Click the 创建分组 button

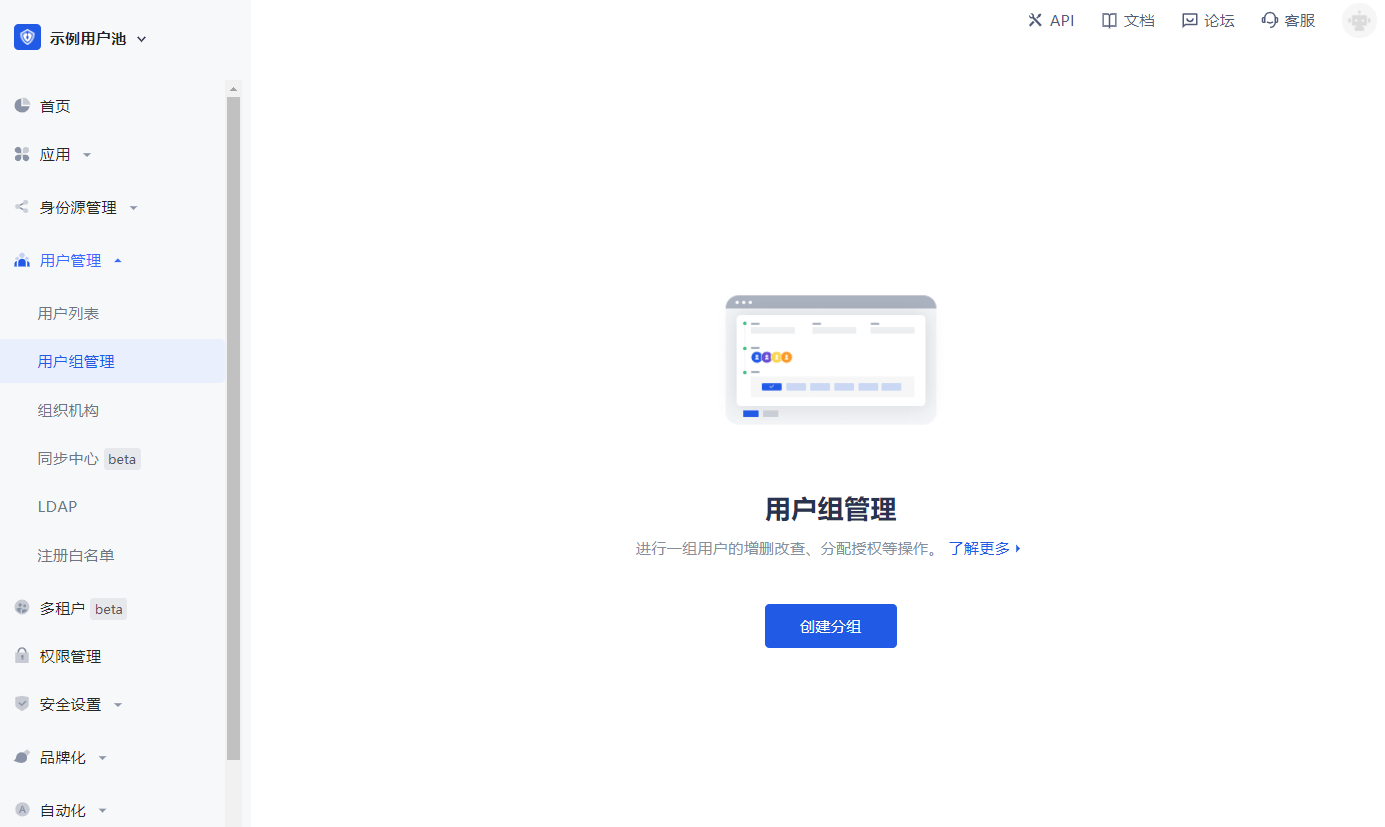click(830, 626)
